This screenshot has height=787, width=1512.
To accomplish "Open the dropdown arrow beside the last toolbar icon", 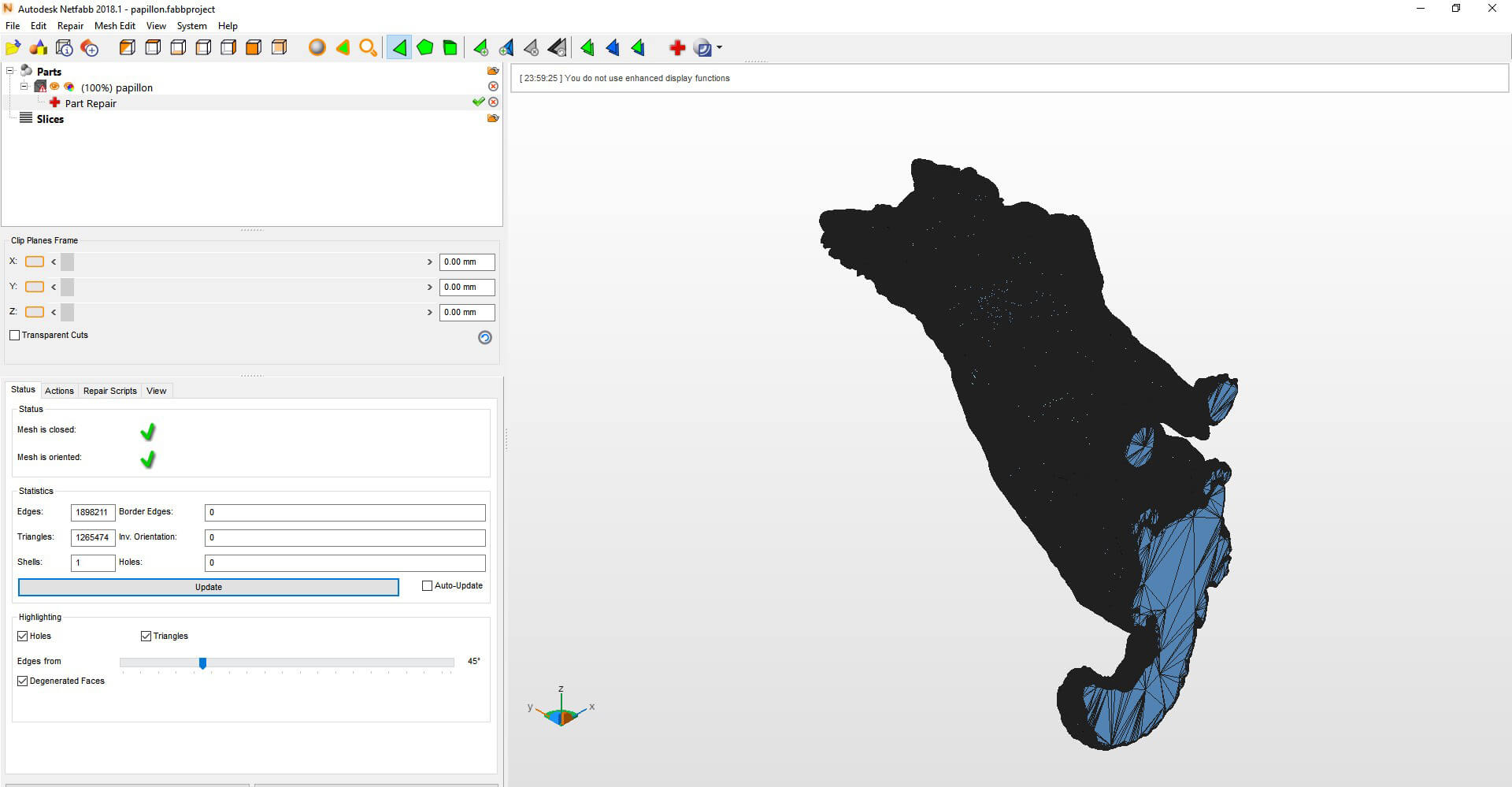I will [719, 48].
